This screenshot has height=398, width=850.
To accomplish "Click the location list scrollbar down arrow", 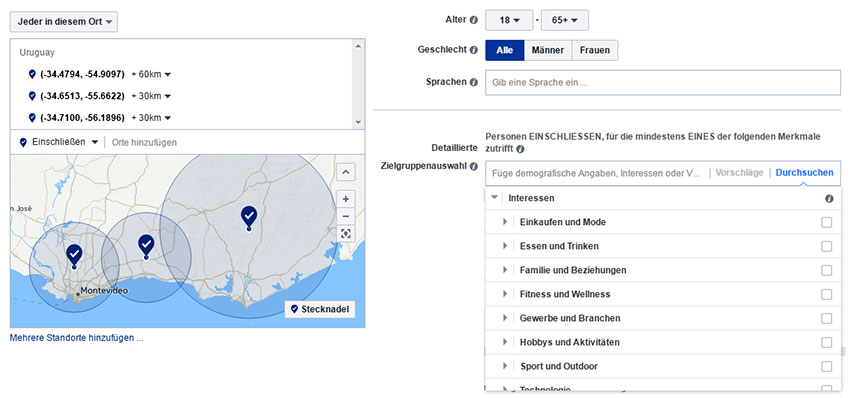I will click(357, 123).
